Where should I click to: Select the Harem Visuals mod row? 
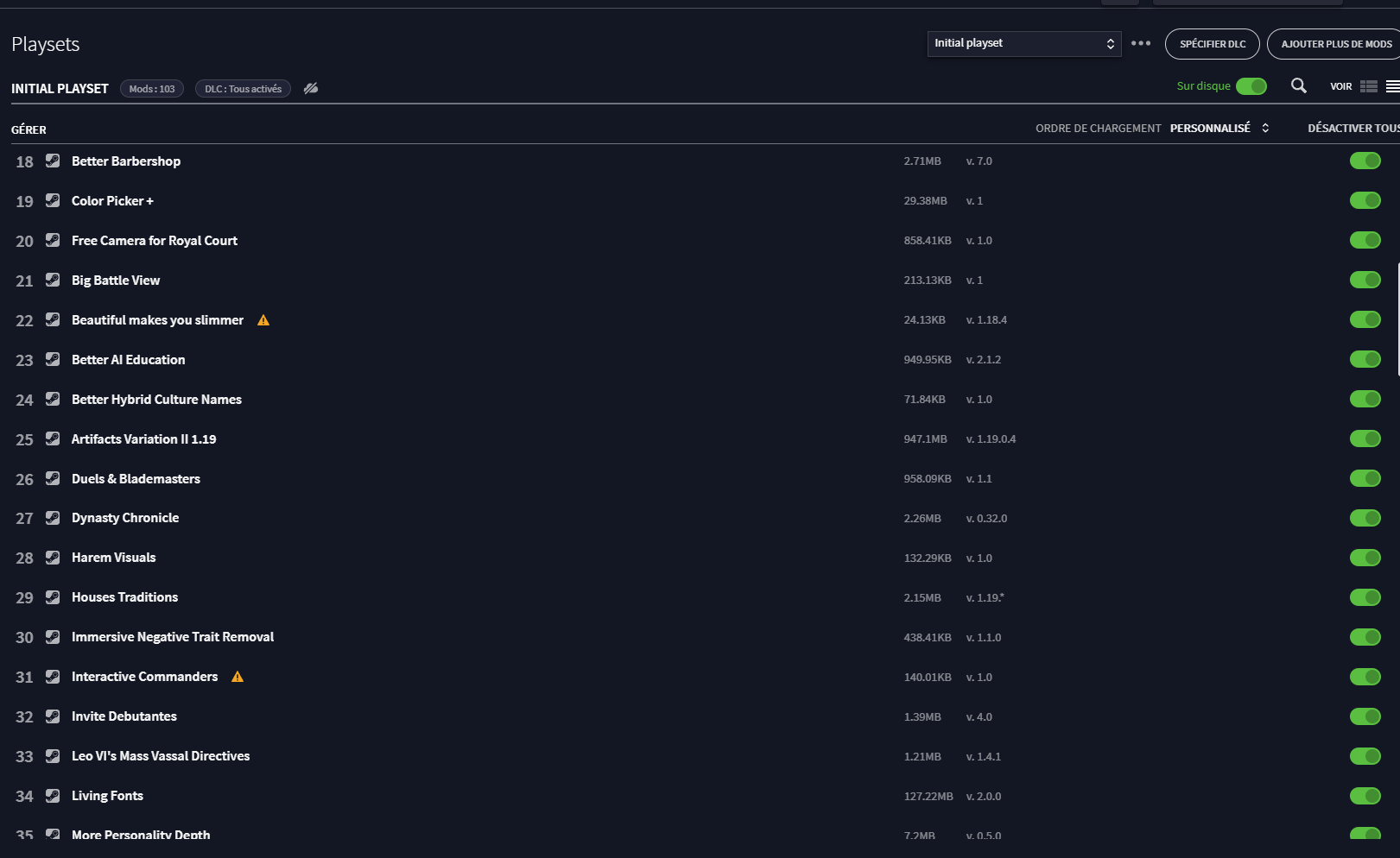click(x=700, y=558)
